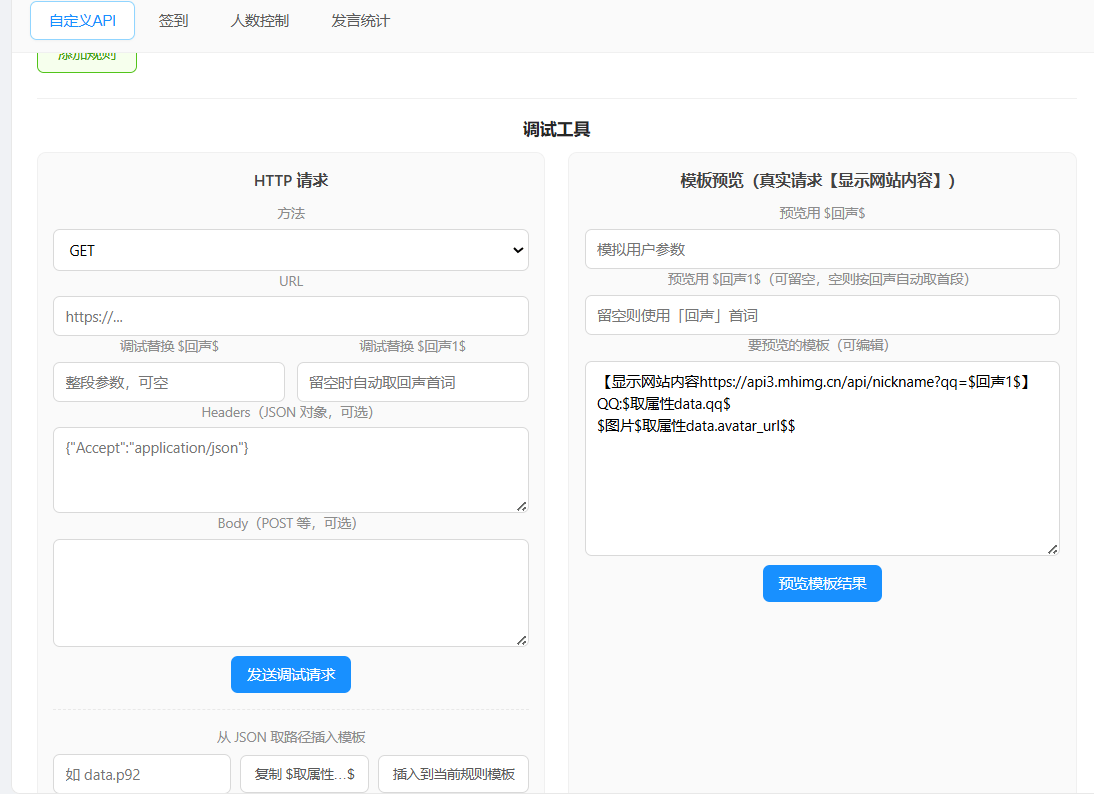Image resolution: width=1094 pixels, height=794 pixels.
Task: Click the URL input field
Action: [x=291, y=317]
